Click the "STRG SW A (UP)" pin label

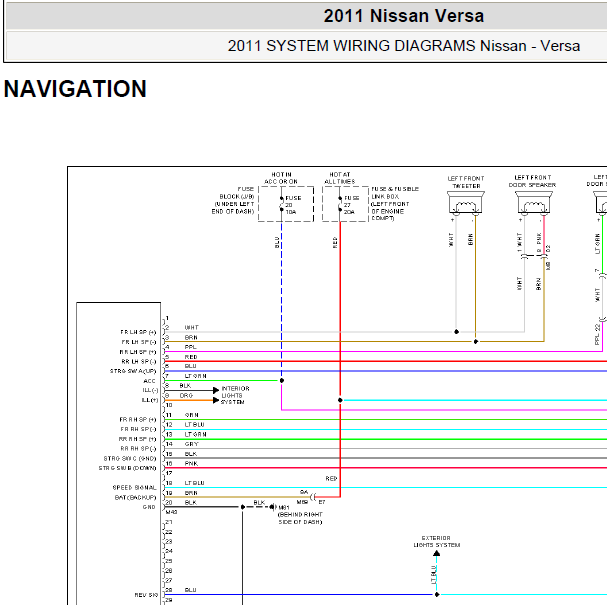point(133,371)
